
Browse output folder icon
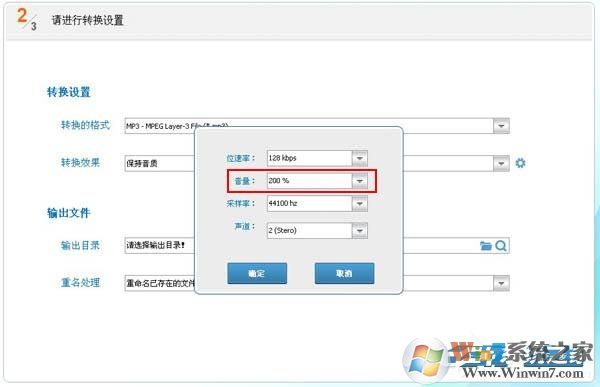tap(486, 245)
